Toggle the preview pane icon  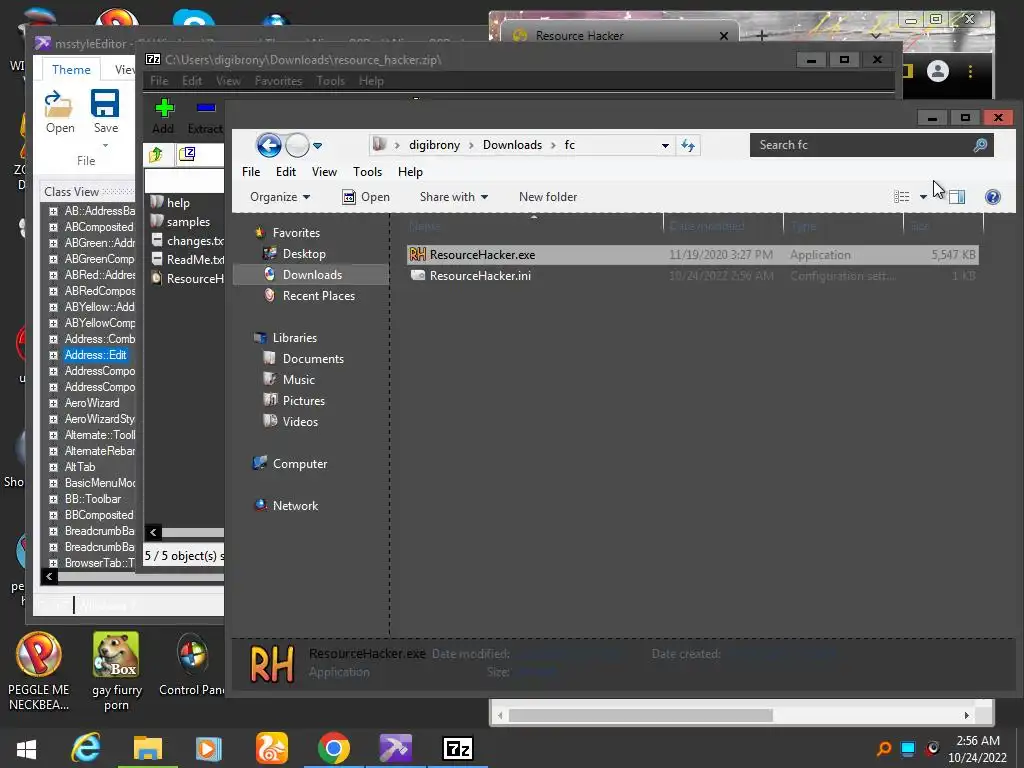[957, 197]
